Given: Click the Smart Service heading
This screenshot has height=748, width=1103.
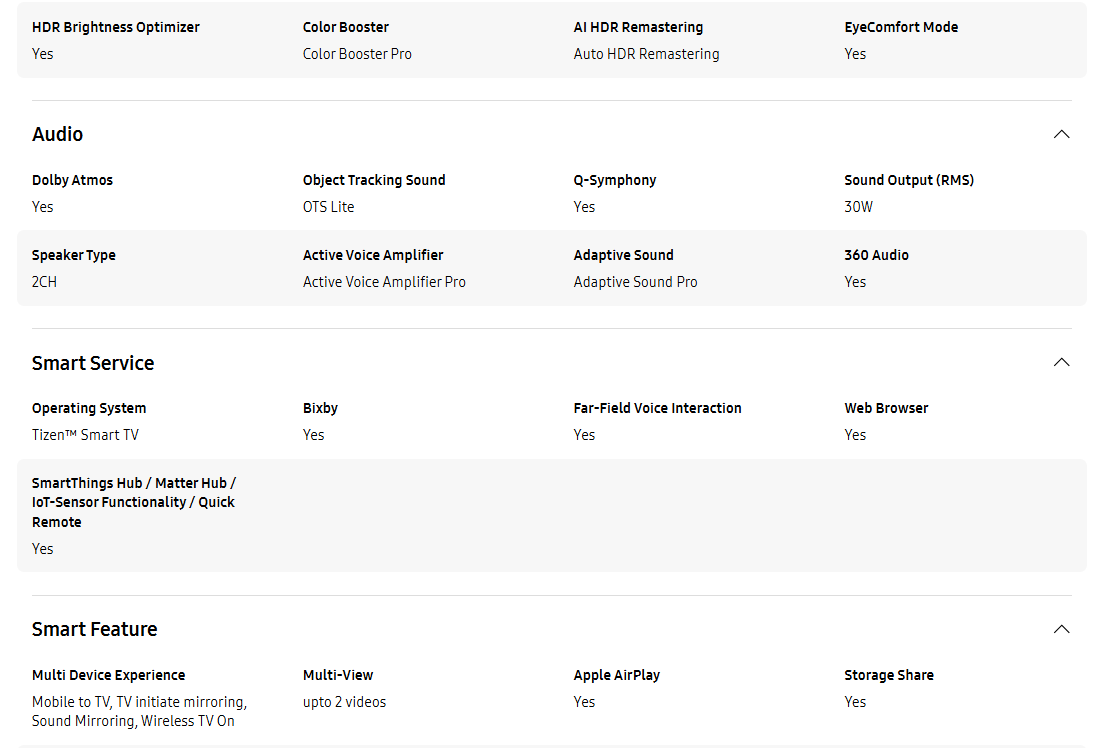Looking at the screenshot, I should click(93, 363).
